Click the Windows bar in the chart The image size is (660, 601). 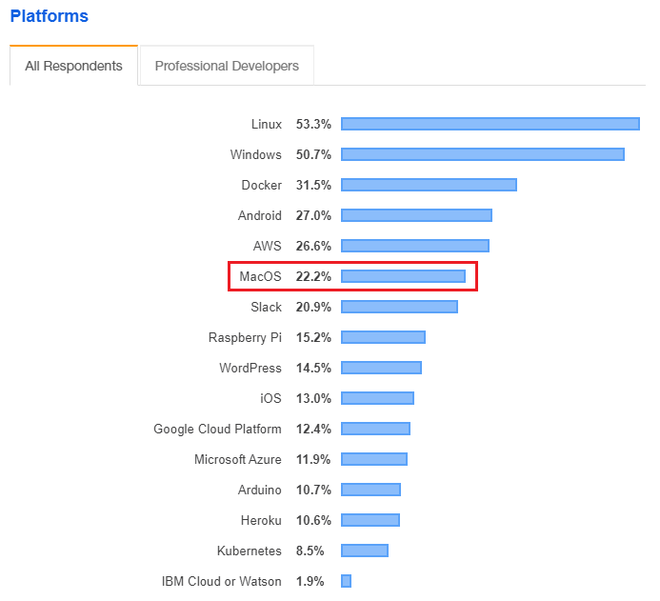(483, 154)
